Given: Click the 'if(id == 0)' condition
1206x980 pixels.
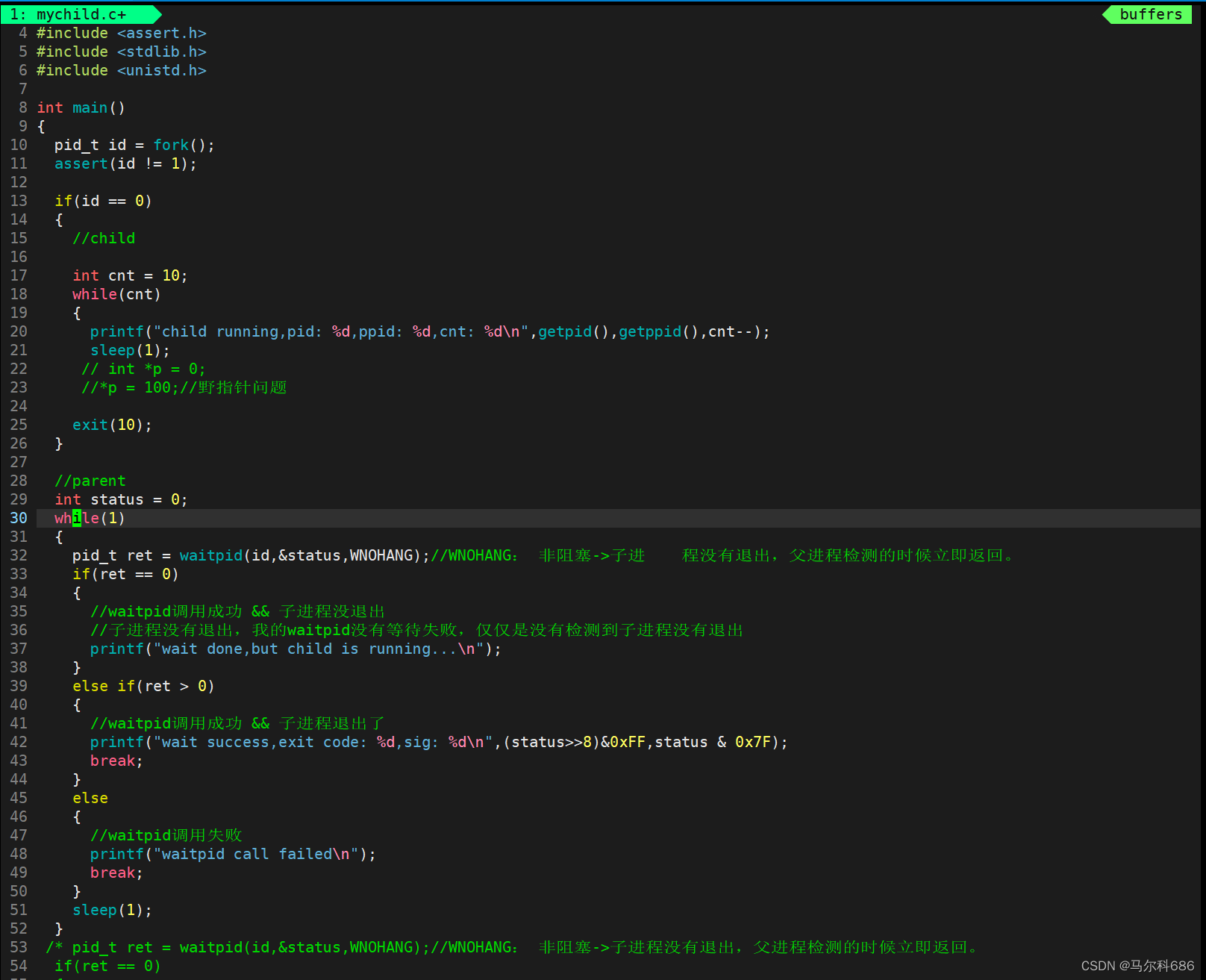Looking at the screenshot, I should tap(103, 201).
